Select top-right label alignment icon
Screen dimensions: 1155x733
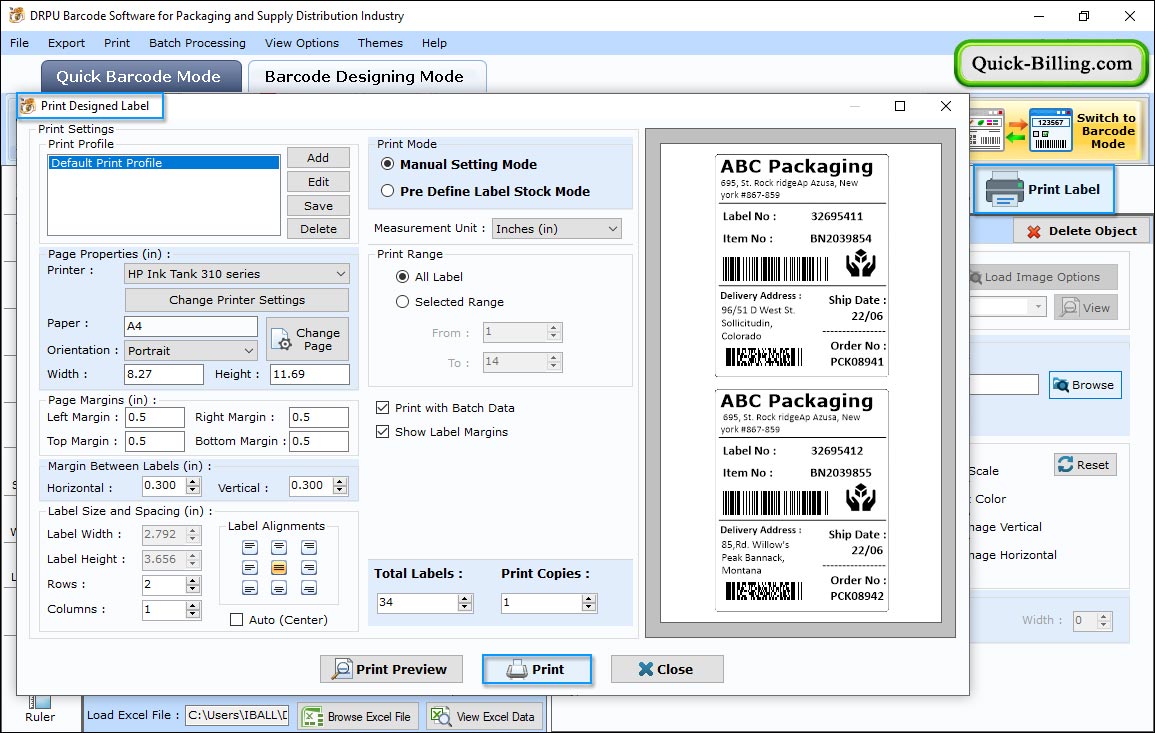309,547
